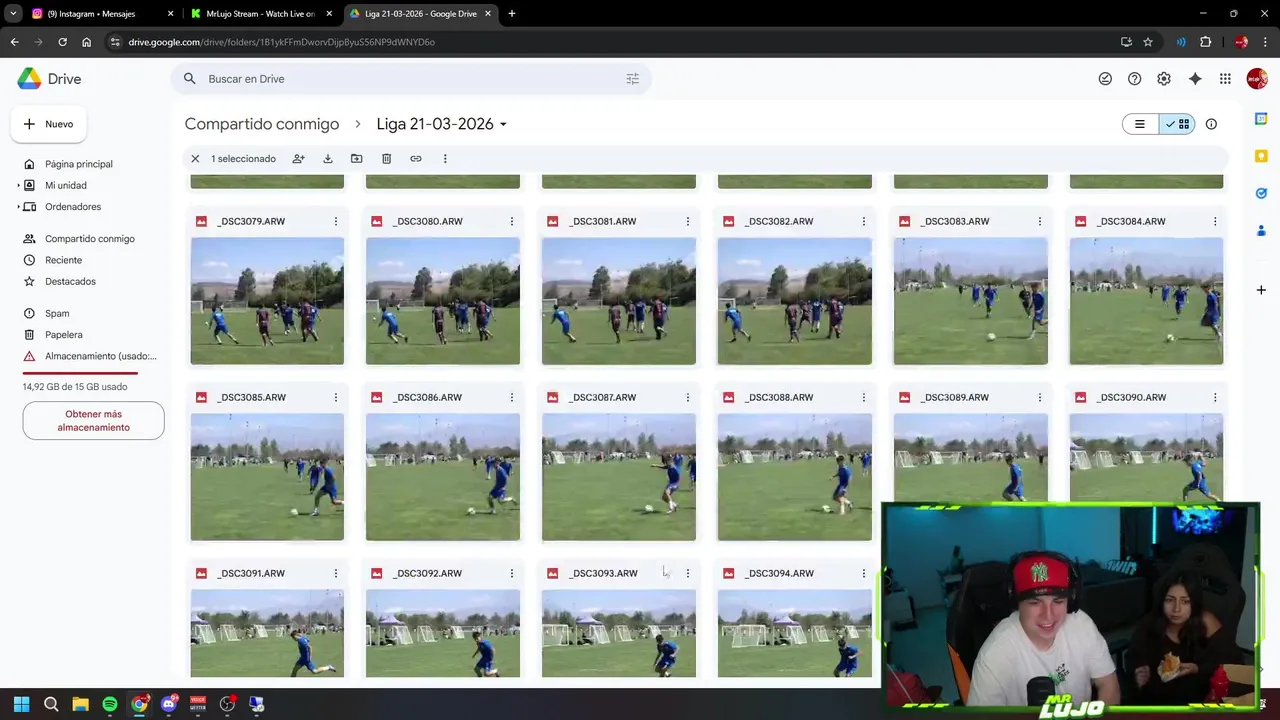Open Contacts side panel icon
1280x720 pixels.
[x=1261, y=230]
